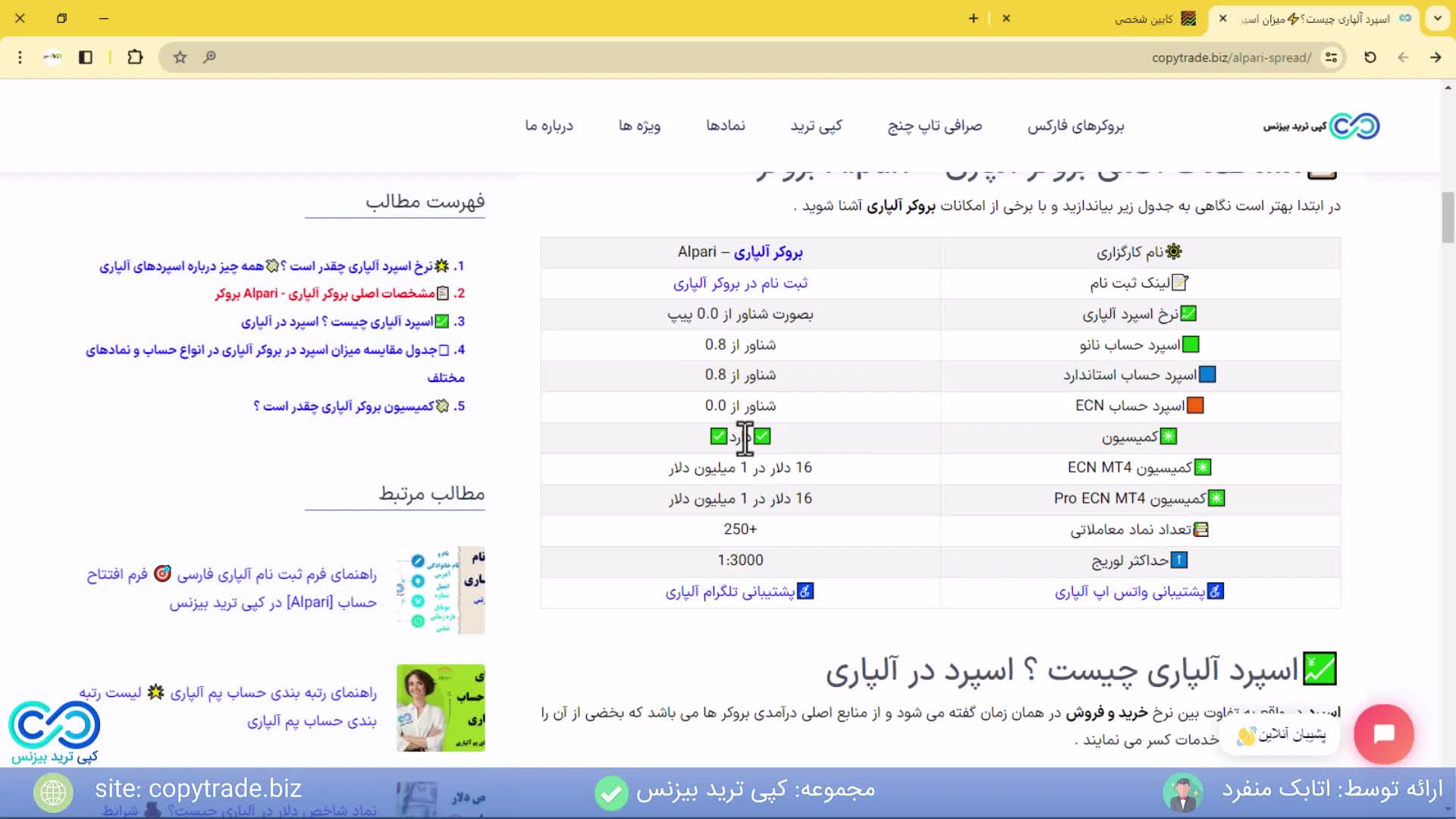Click the site info icon beside URL
Screen dimensions: 1456x819
pos(1331,57)
